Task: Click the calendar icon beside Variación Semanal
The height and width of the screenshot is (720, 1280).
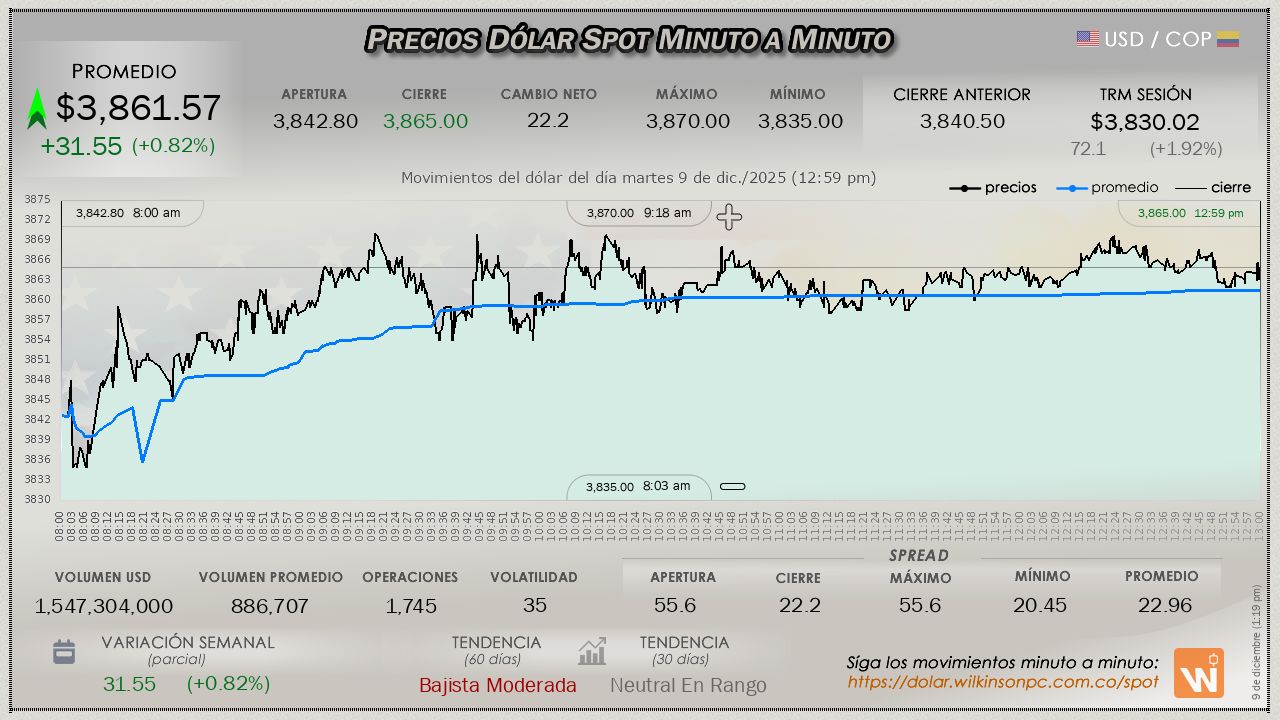Action: point(64,653)
